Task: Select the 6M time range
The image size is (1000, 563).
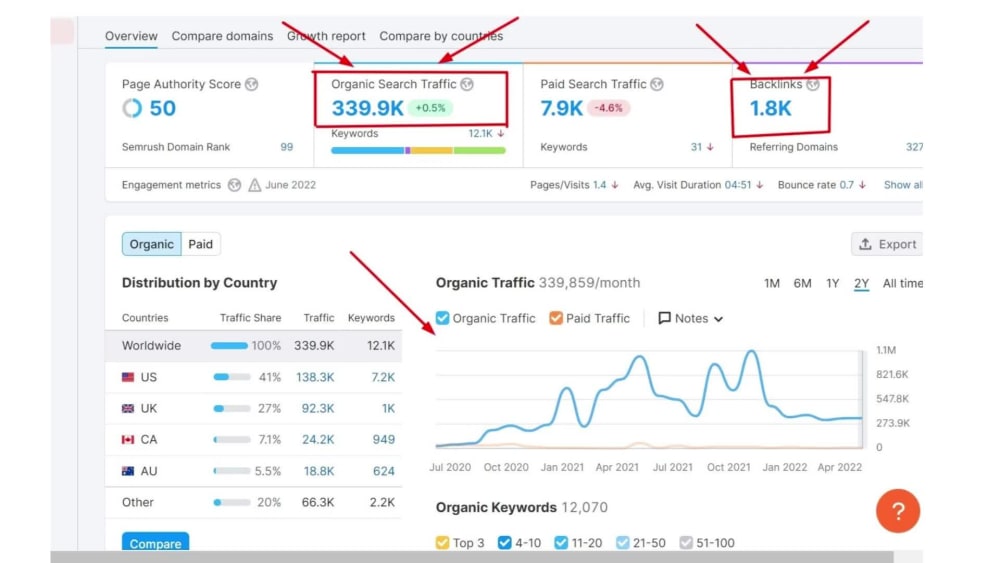Action: pos(802,283)
